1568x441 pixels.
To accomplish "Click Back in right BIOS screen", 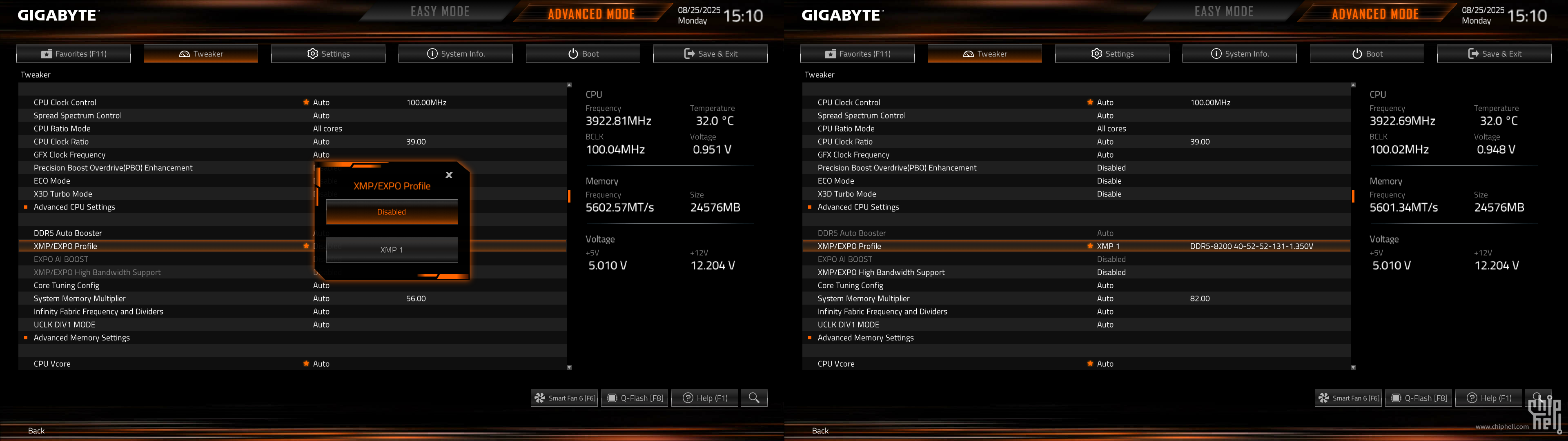I will click(820, 431).
